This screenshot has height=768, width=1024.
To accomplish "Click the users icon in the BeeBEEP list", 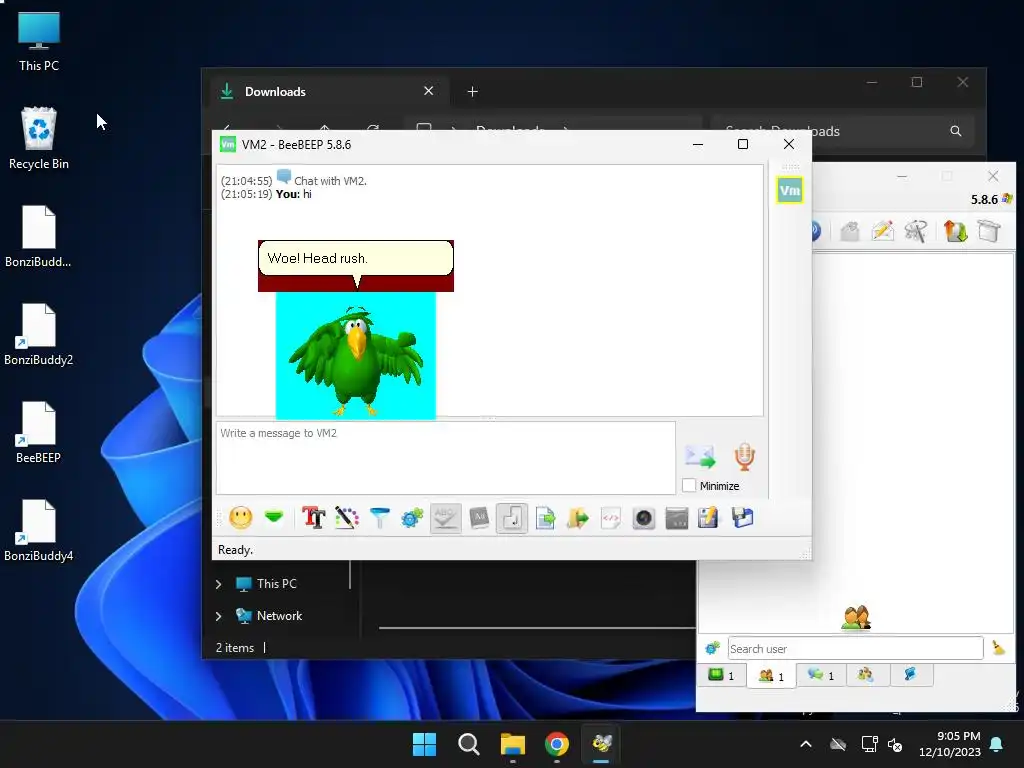I will tap(856, 617).
